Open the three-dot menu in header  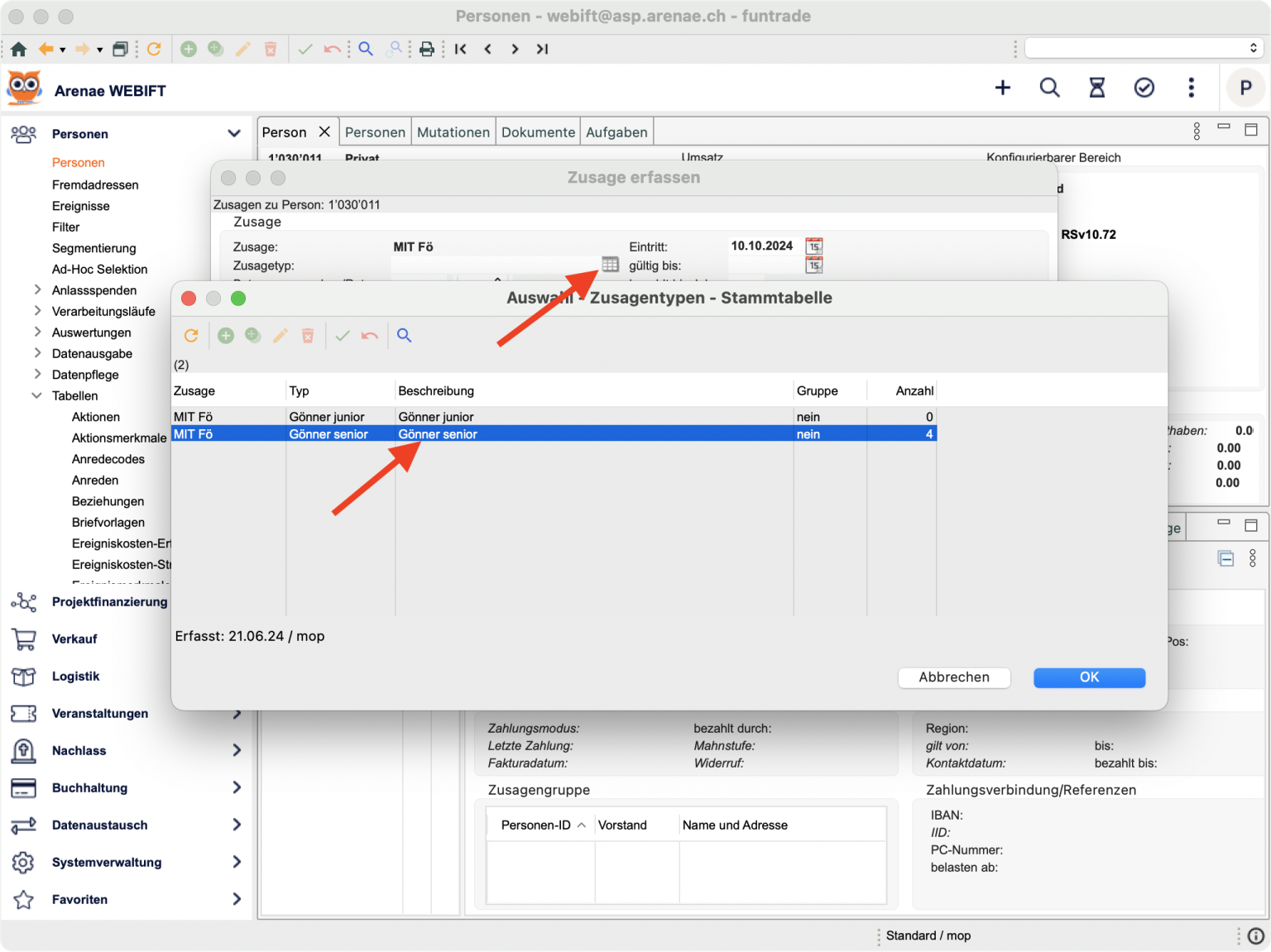[1191, 88]
